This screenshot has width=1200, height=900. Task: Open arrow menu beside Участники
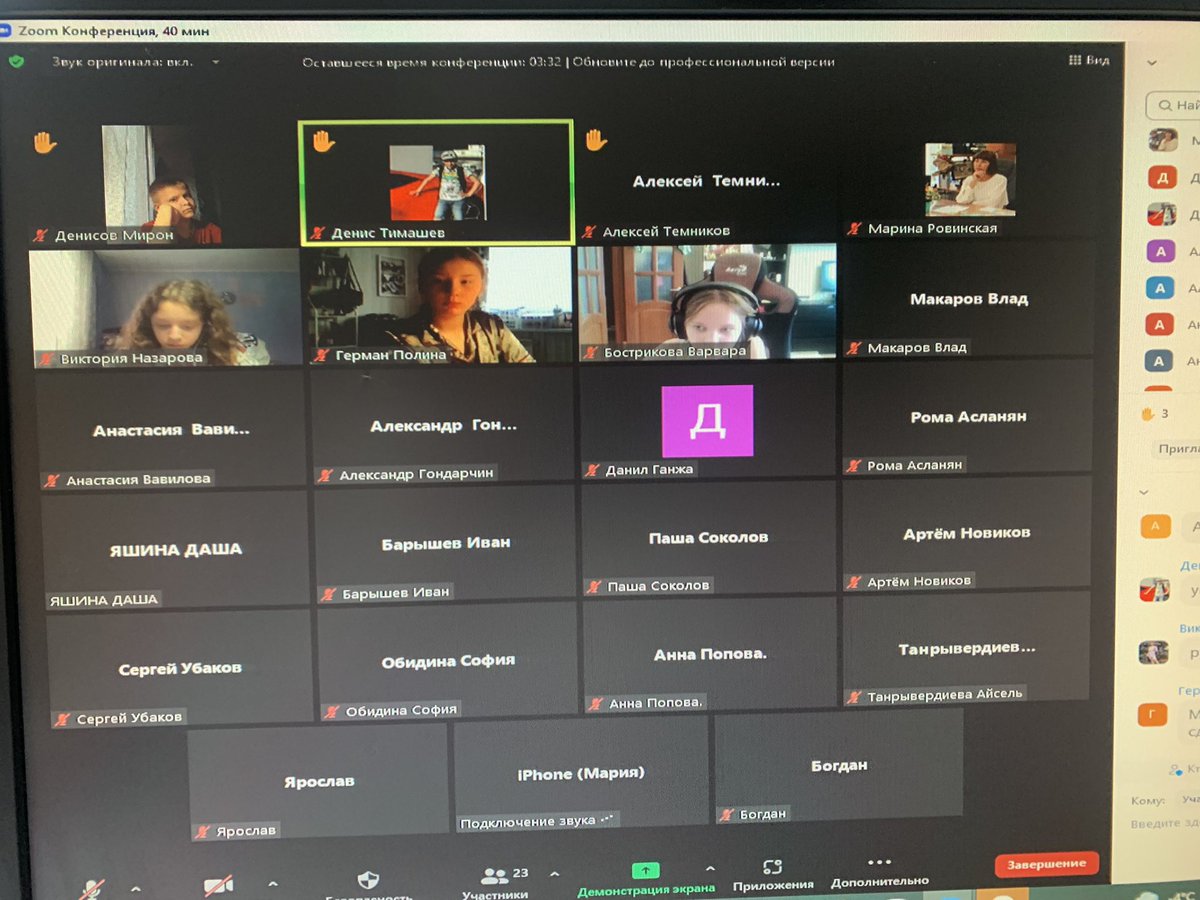pyautogui.click(x=555, y=873)
